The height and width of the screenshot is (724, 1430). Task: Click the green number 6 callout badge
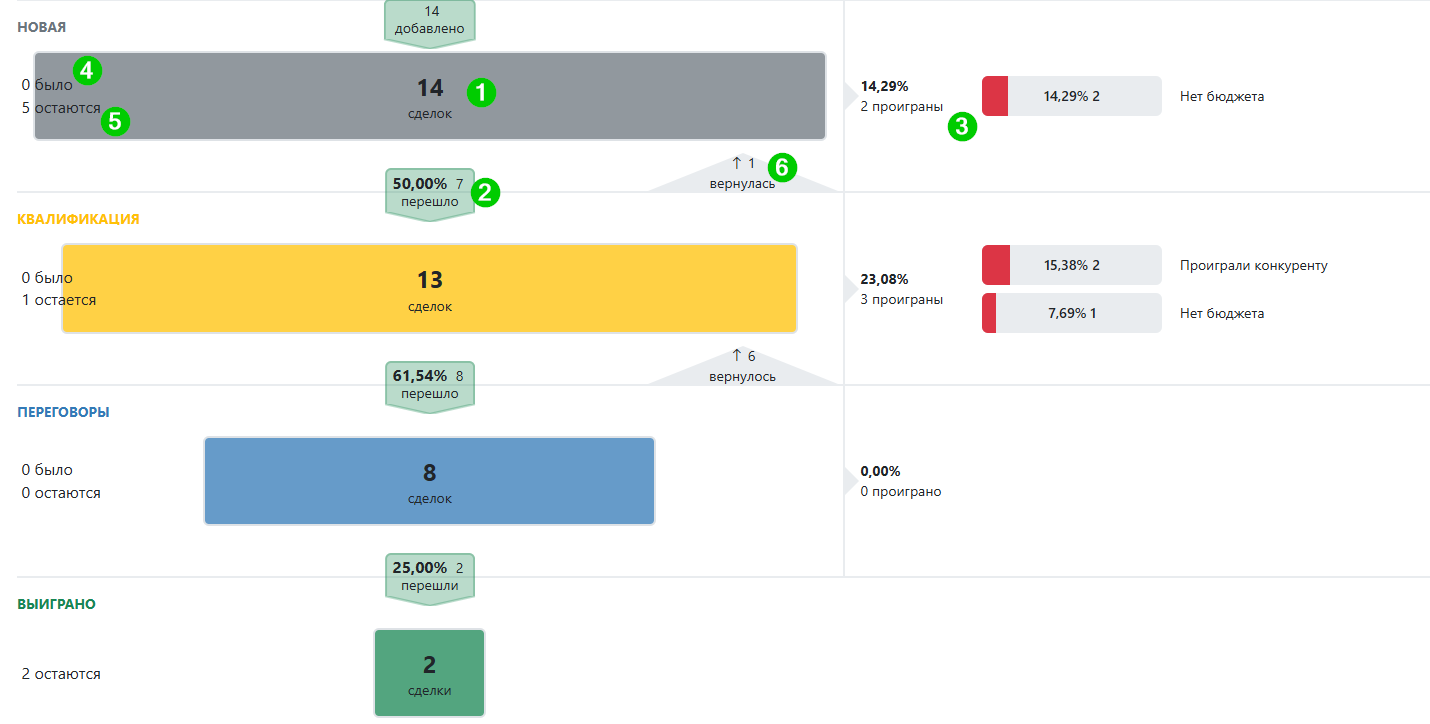[781, 168]
